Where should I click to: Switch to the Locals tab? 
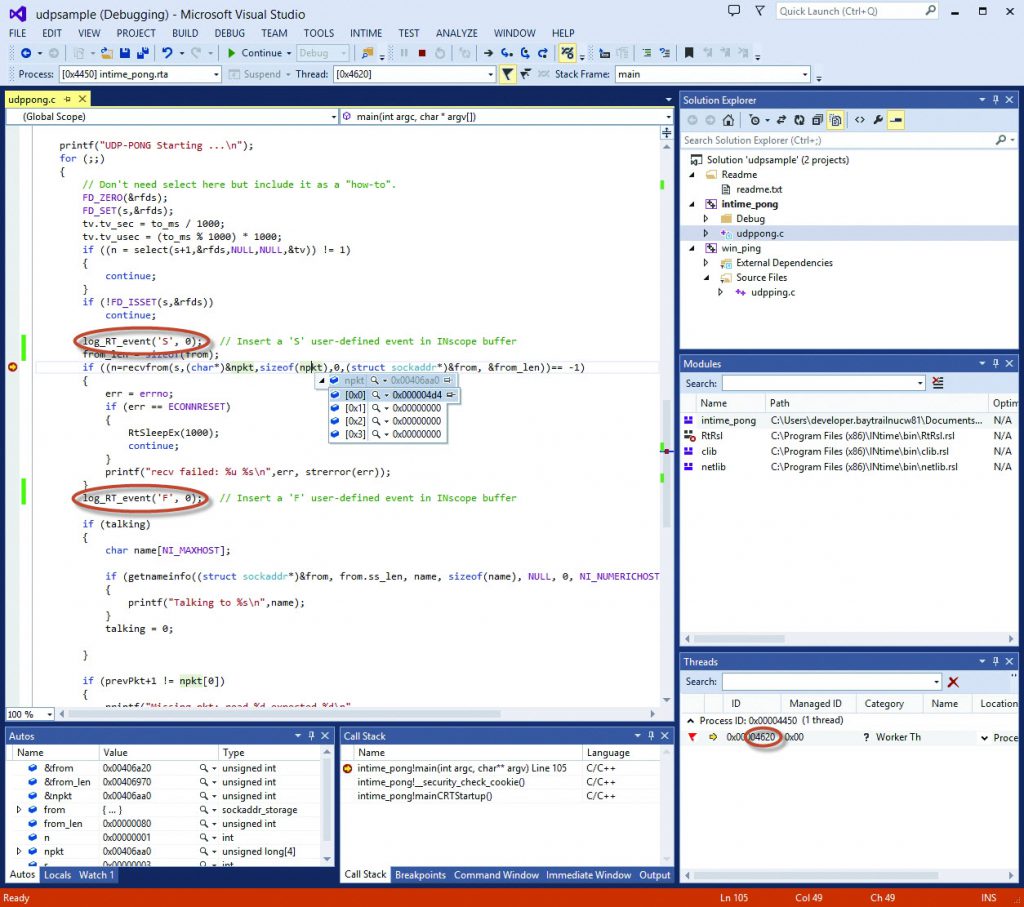tap(57, 875)
